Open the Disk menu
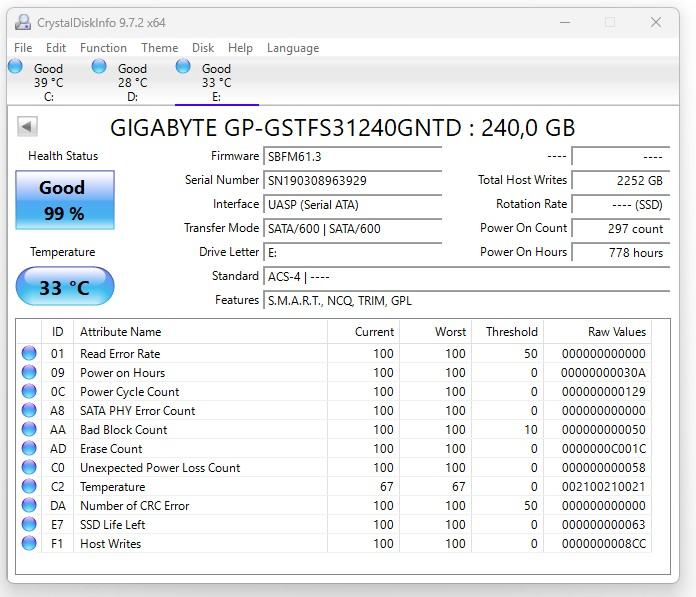This screenshot has width=696, height=597. pyautogui.click(x=203, y=47)
